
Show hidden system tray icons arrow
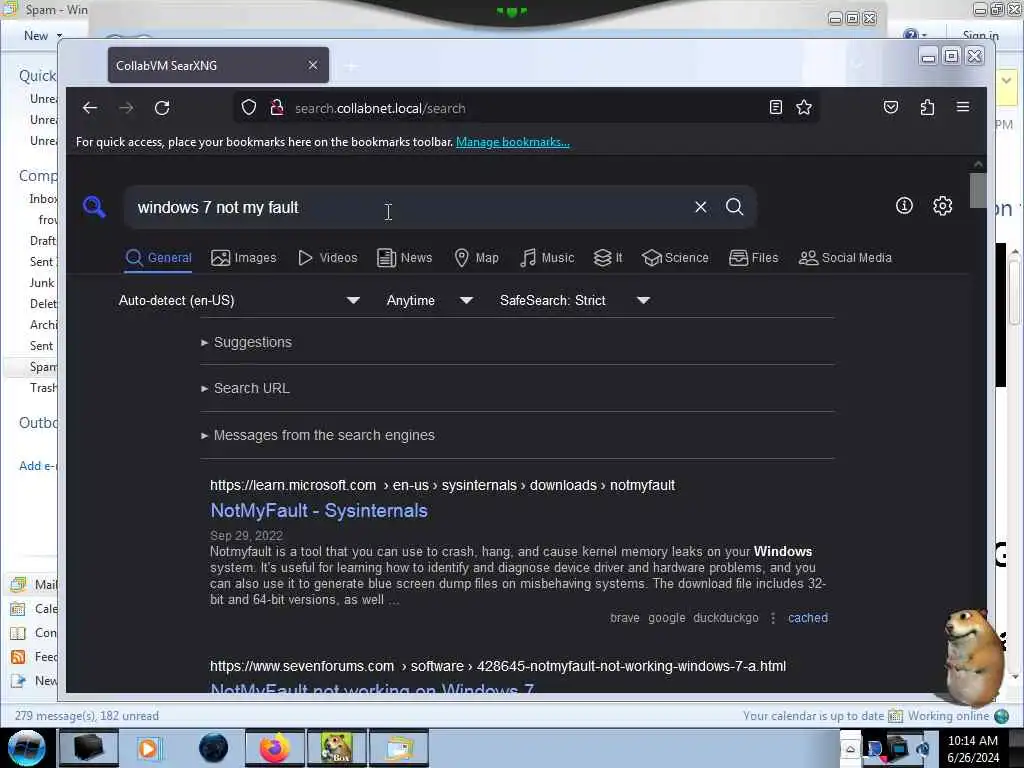coord(850,748)
